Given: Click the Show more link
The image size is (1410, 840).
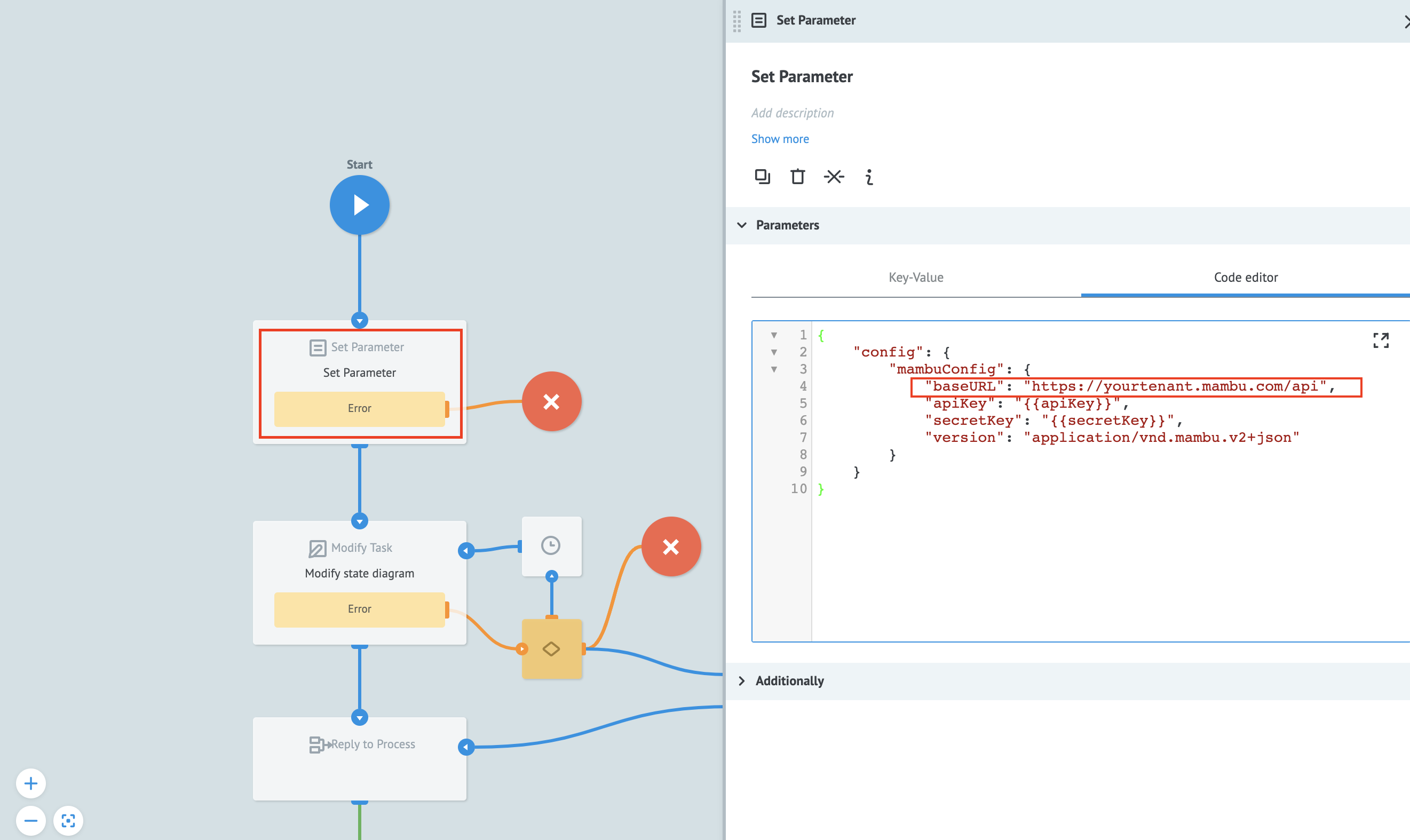Looking at the screenshot, I should coord(779,139).
